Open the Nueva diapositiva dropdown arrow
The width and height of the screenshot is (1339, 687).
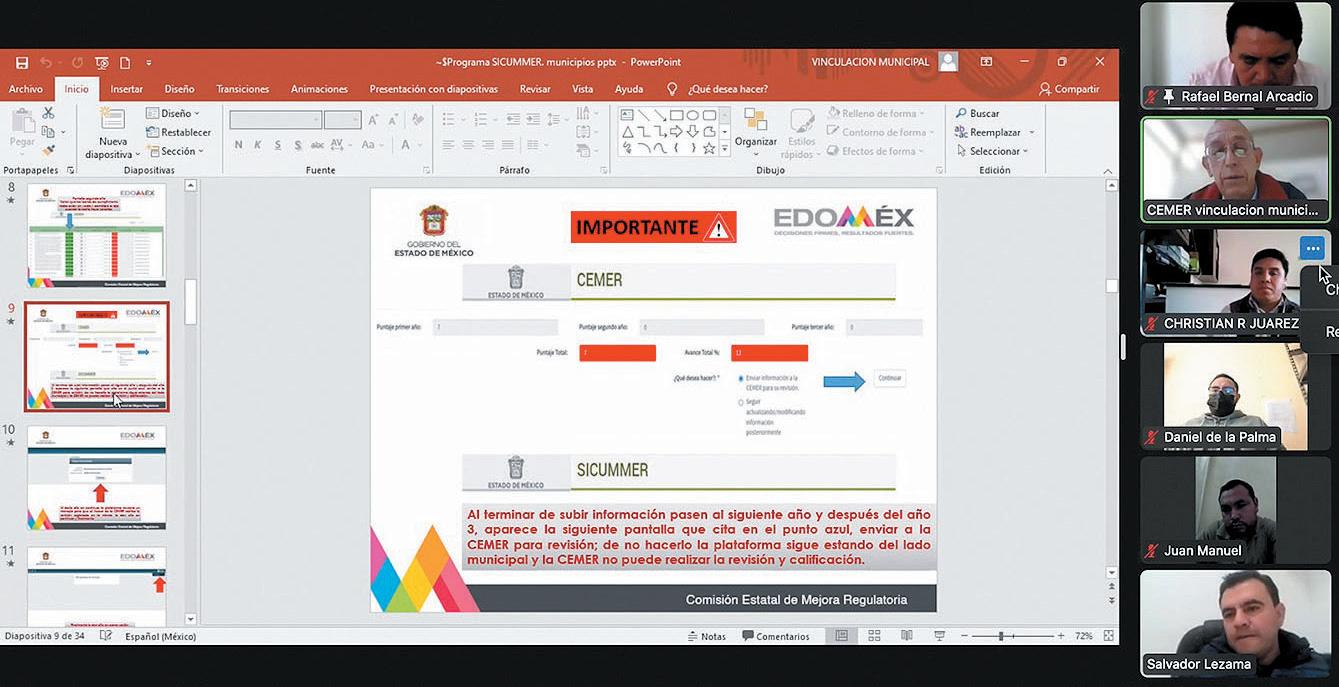click(136, 155)
